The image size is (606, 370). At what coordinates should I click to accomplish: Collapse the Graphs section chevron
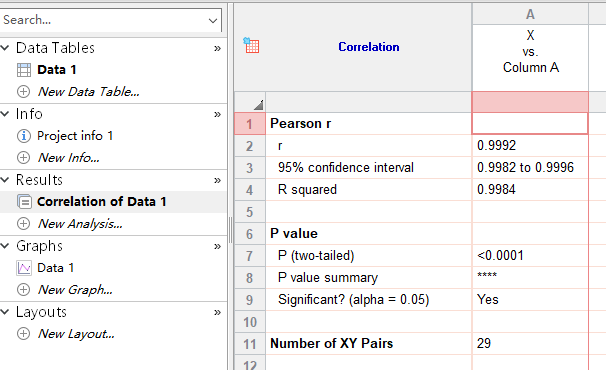(5, 246)
